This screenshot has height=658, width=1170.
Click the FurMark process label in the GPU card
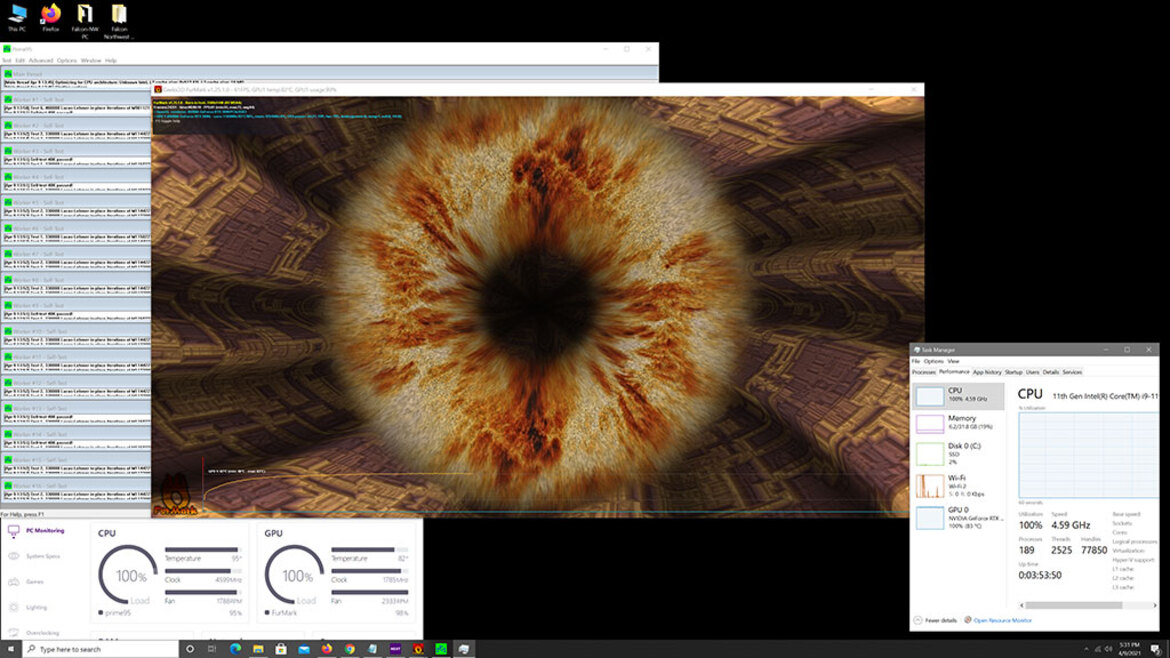tap(281, 612)
